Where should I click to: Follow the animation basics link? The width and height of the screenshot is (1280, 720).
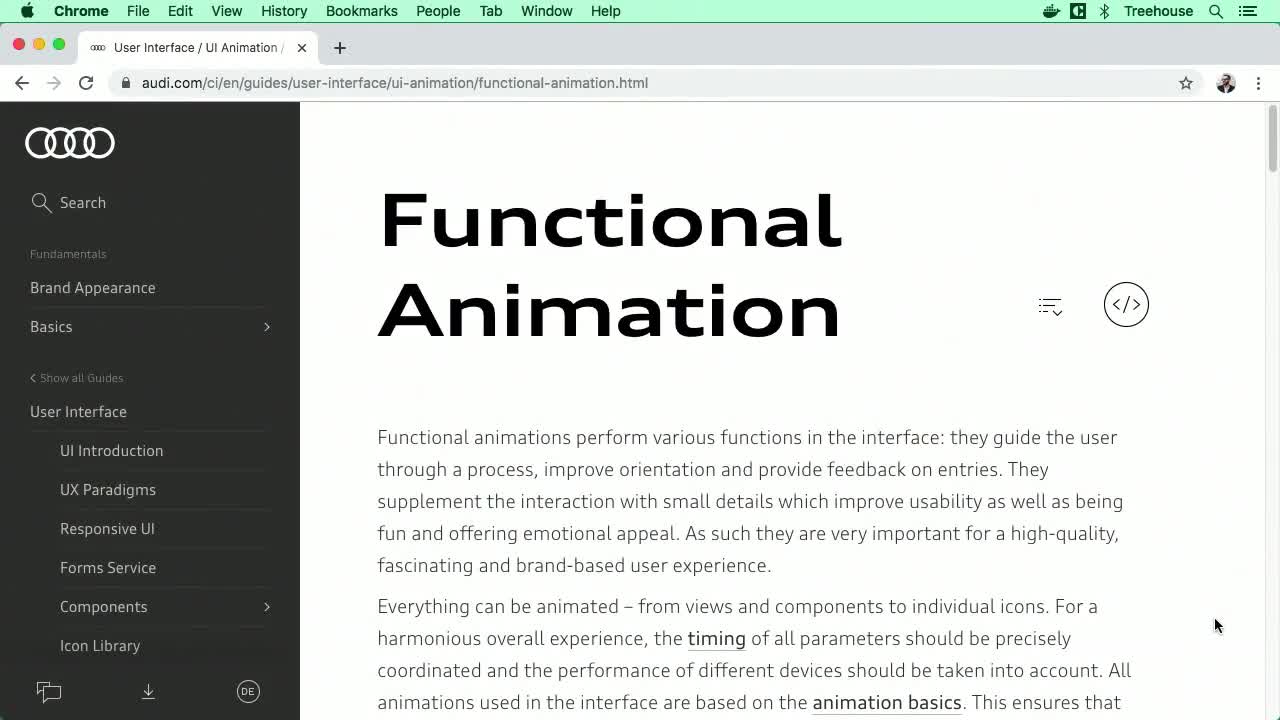tap(886, 702)
